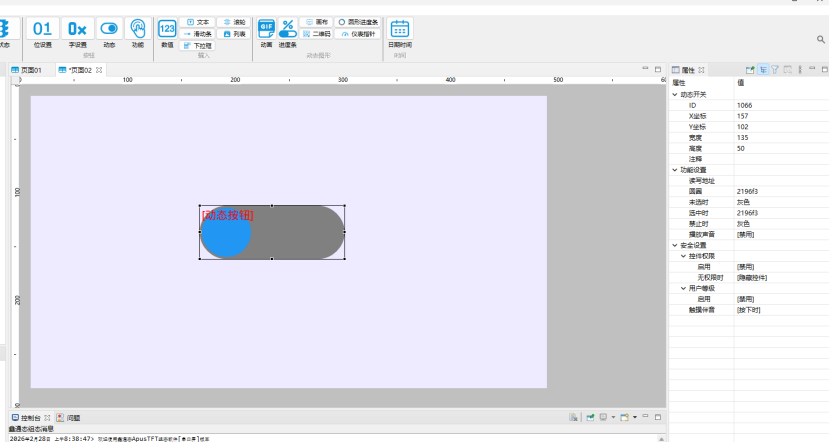This screenshot has height=442, width=829.
Task: Toggle 控件权限 启用 [禁用] value
Action: 747,267
